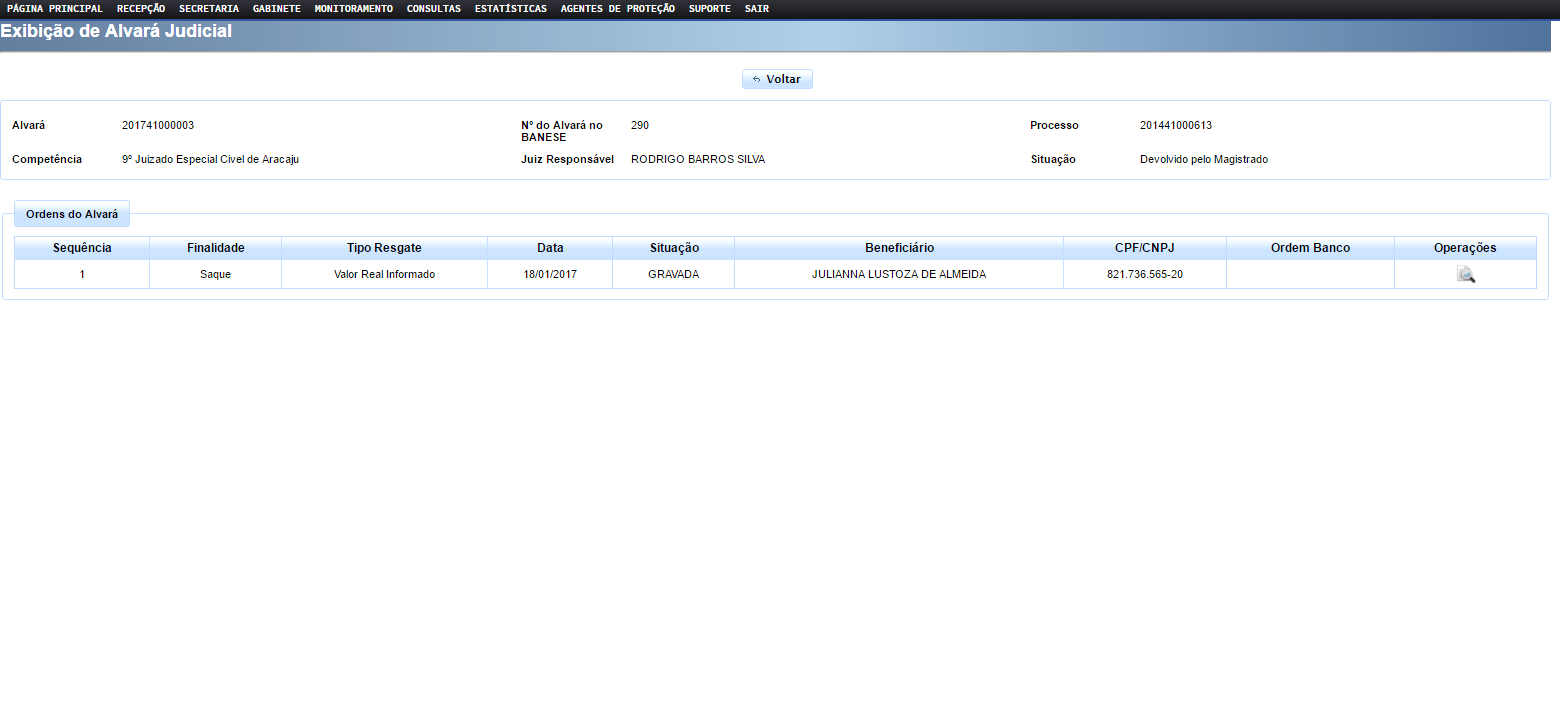Click the Situação column header
Viewport: 1560px width, 707px height.
674,248
